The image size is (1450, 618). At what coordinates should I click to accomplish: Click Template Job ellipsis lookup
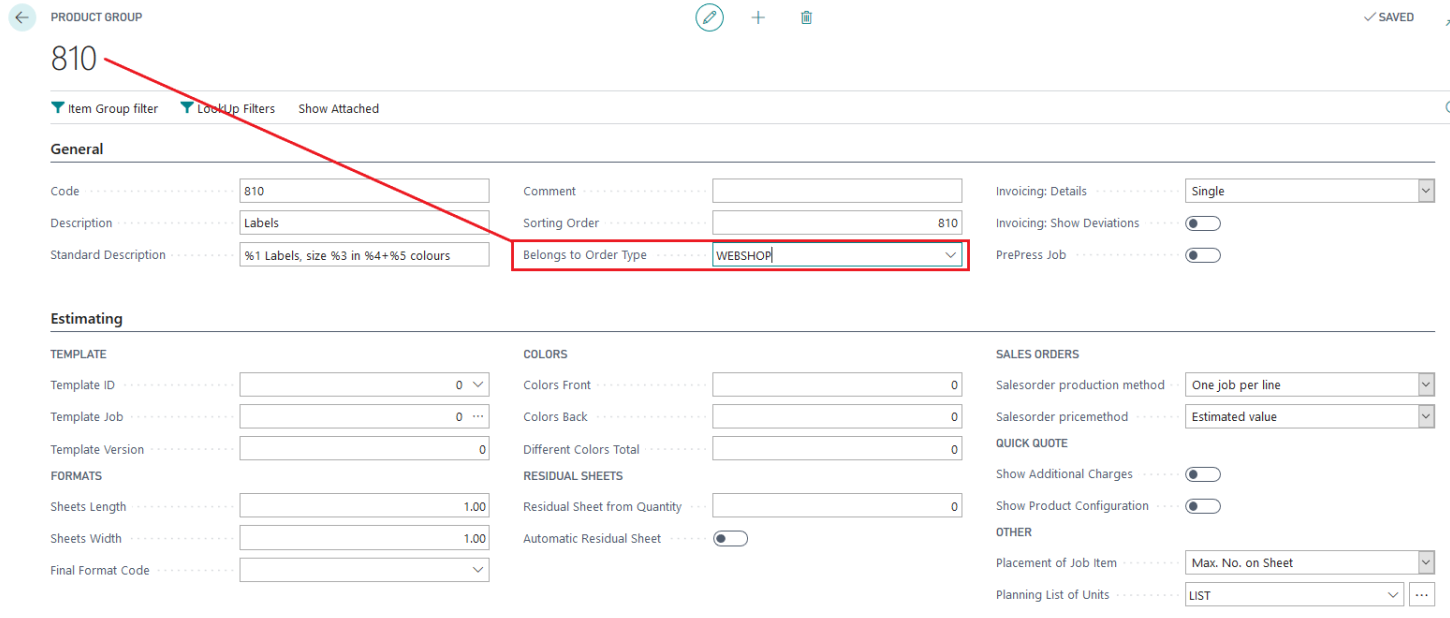(477, 417)
